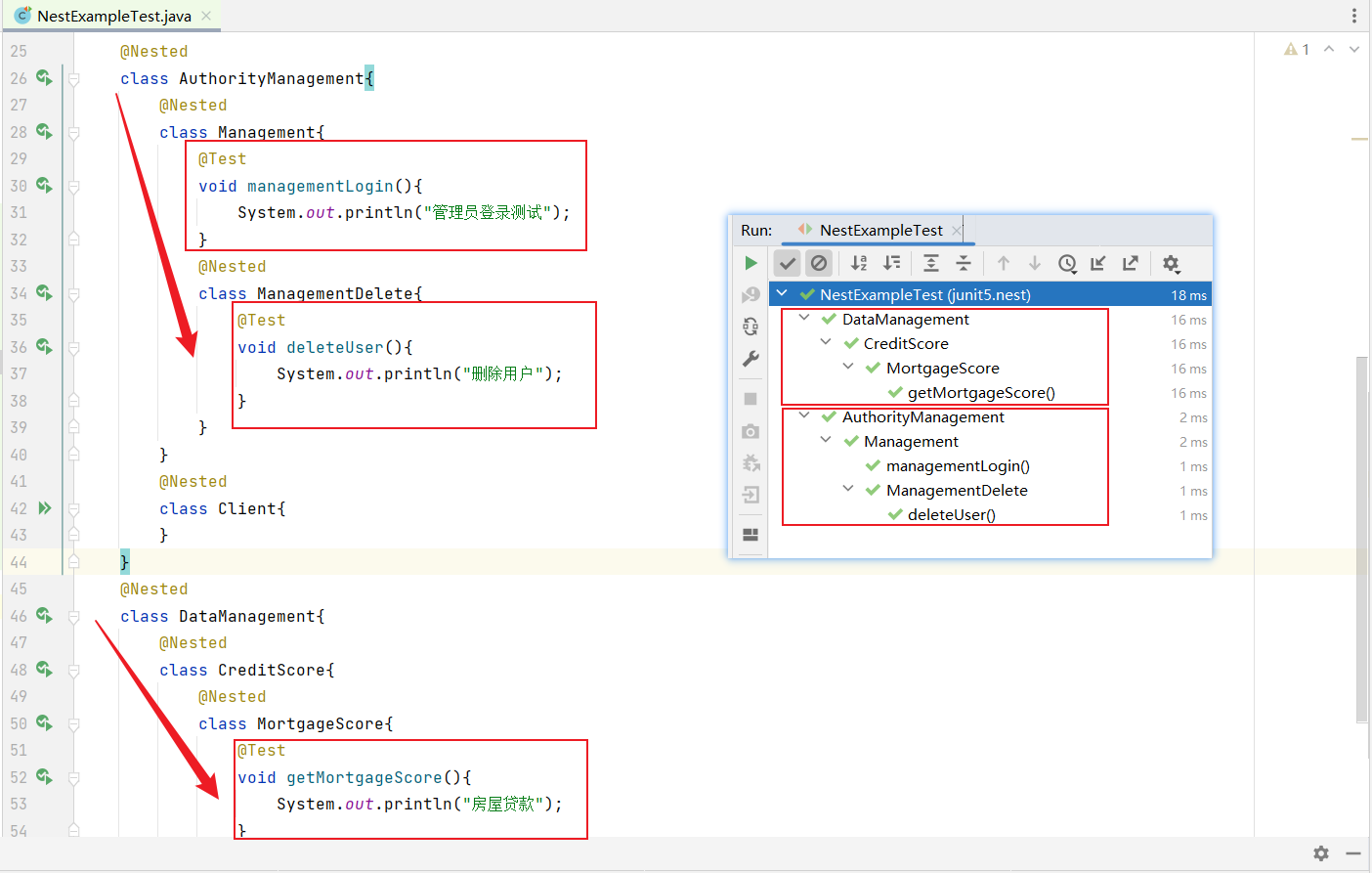Collapse the AuthorityManagement test node
The image size is (1372, 873).
pos(804,415)
